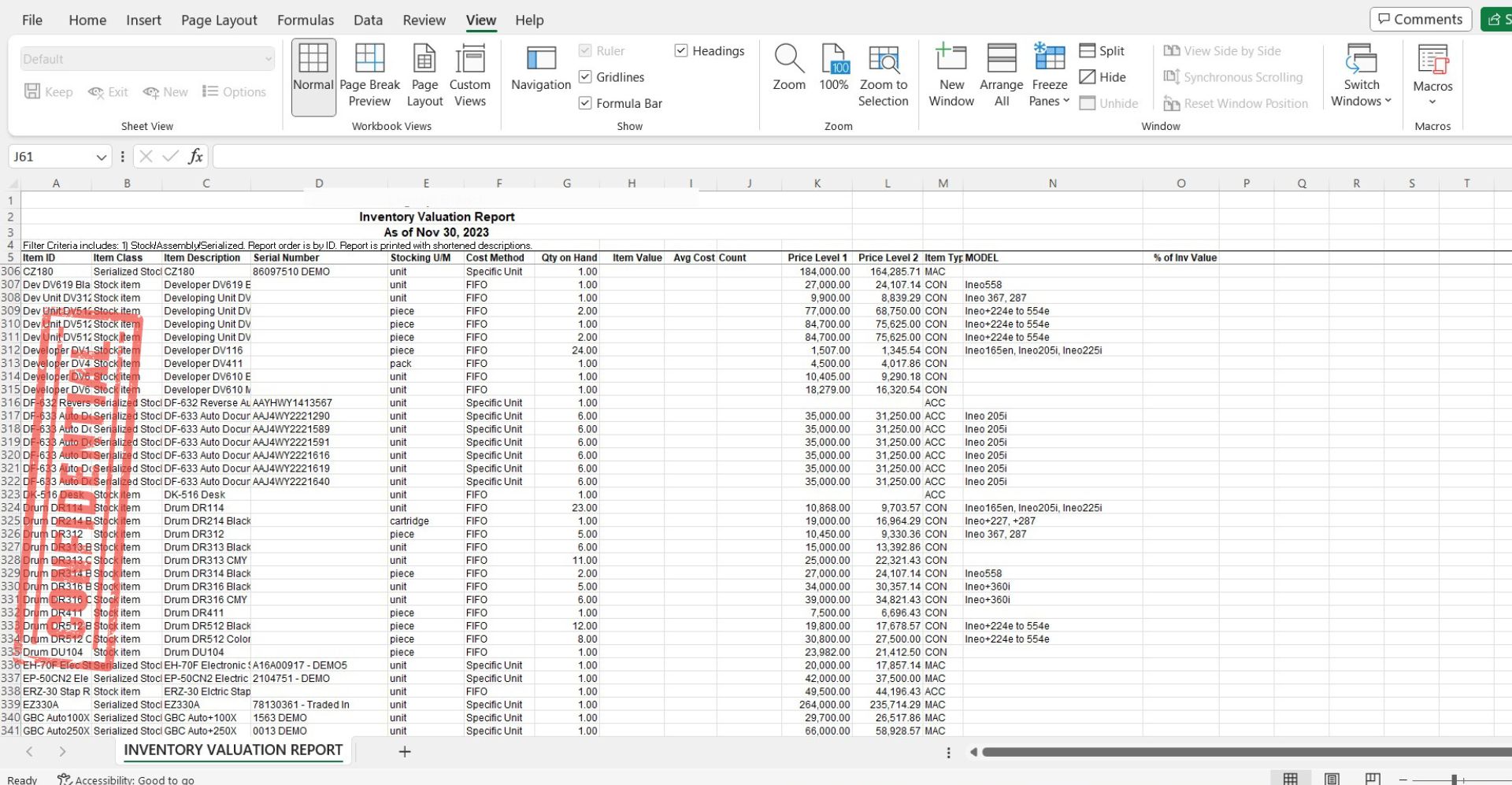Viewport: 1512px width, 785px height.
Task: Click the horizontal scrollbar at bottom
Action: pos(1244,752)
